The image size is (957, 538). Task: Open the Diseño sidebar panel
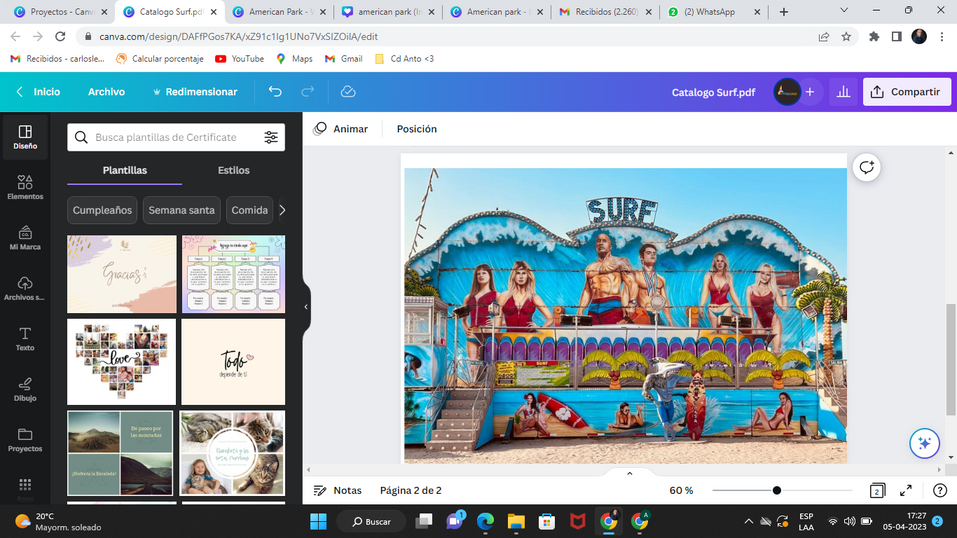click(25, 137)
